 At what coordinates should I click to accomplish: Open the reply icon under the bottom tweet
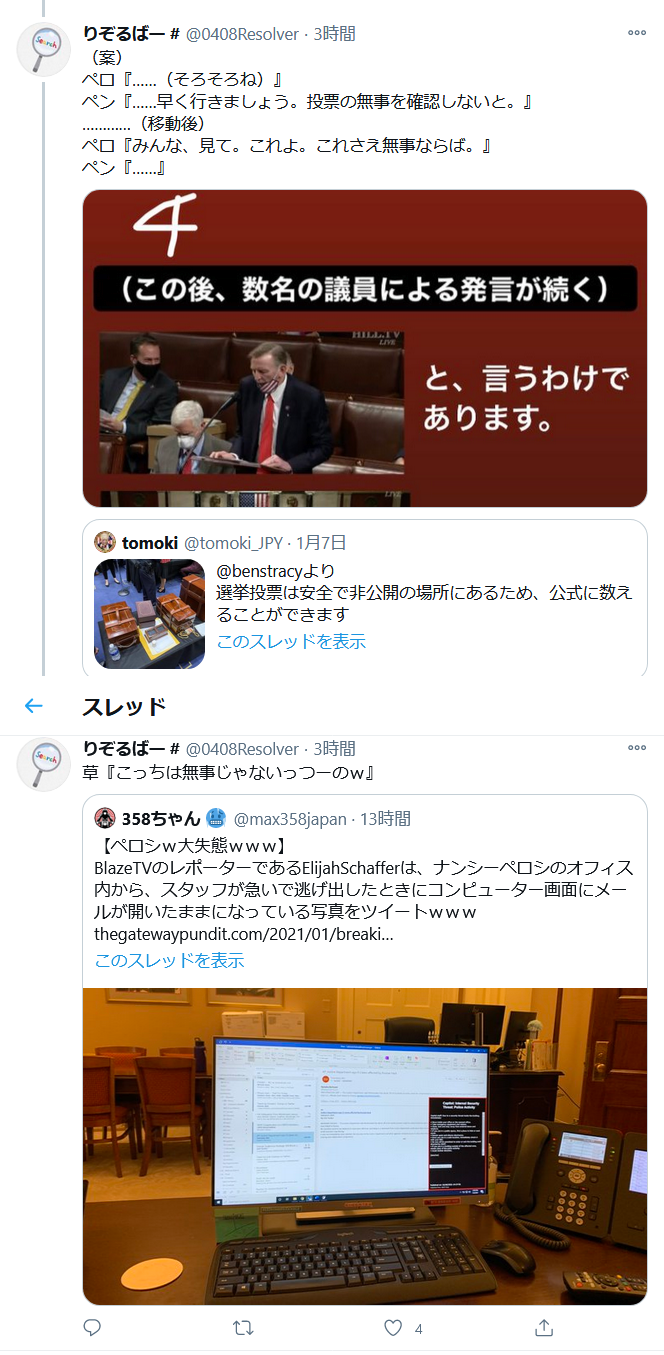[x=92, y=1327]
